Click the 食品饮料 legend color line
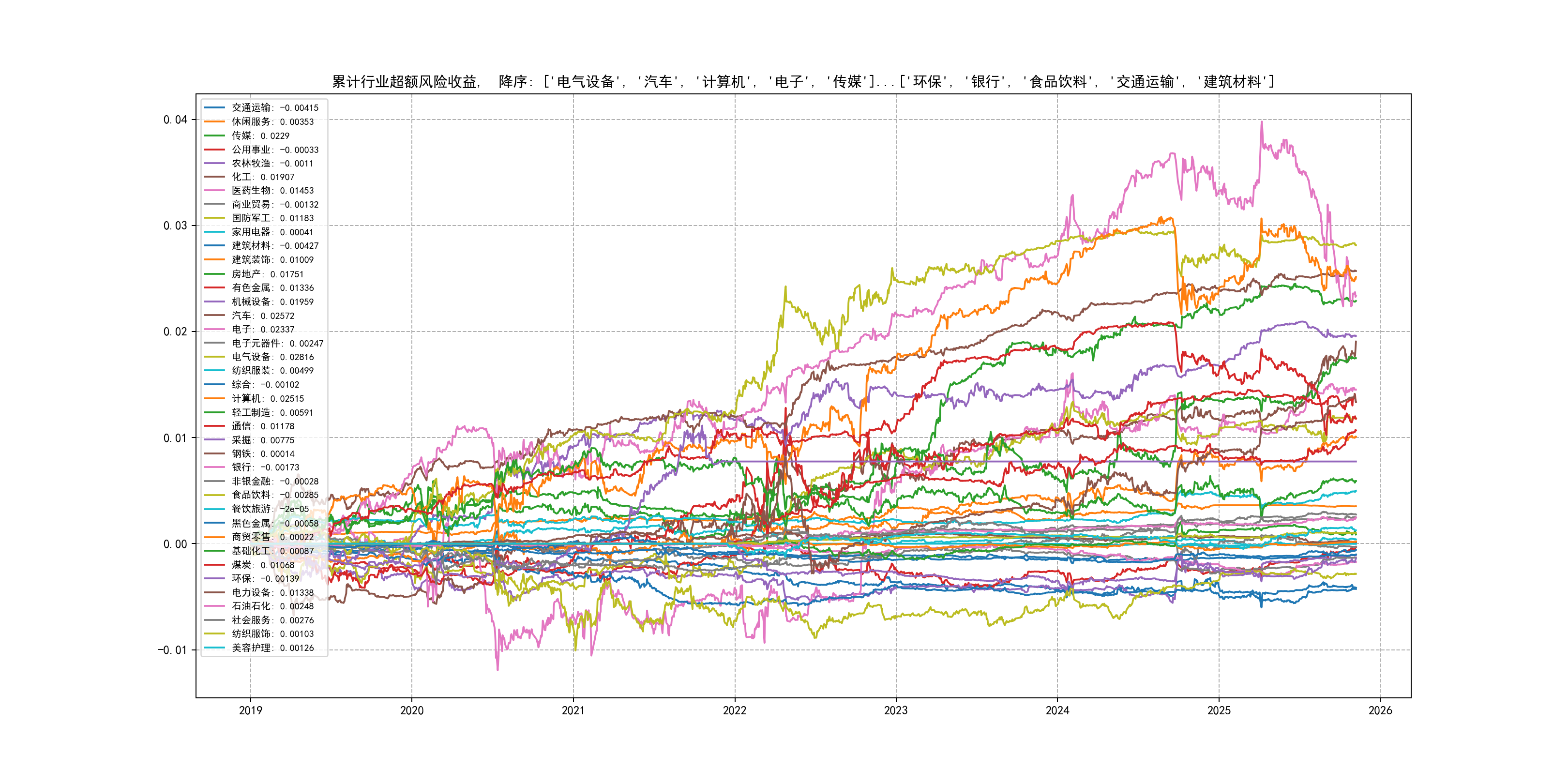1568x784 pixels. pyautogui.click(x=214, y=495)
